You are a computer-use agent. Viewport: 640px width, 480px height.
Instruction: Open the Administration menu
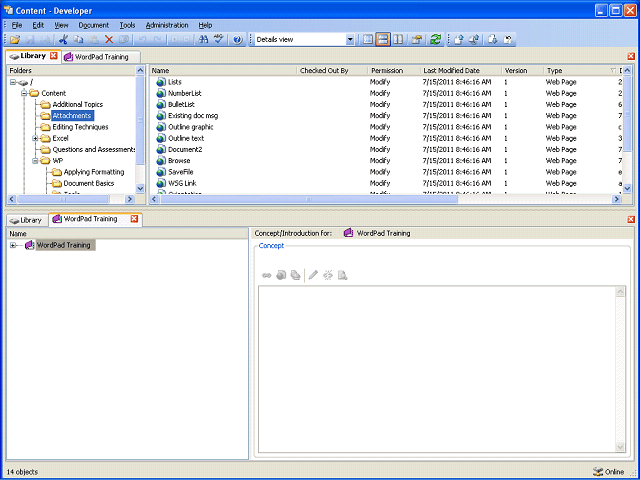click(x=167, y=25)
